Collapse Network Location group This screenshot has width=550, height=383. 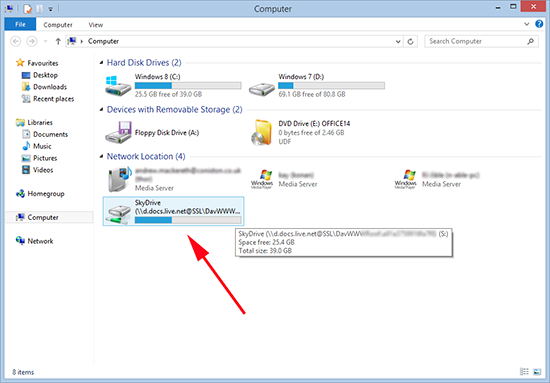tap(101, 156)
